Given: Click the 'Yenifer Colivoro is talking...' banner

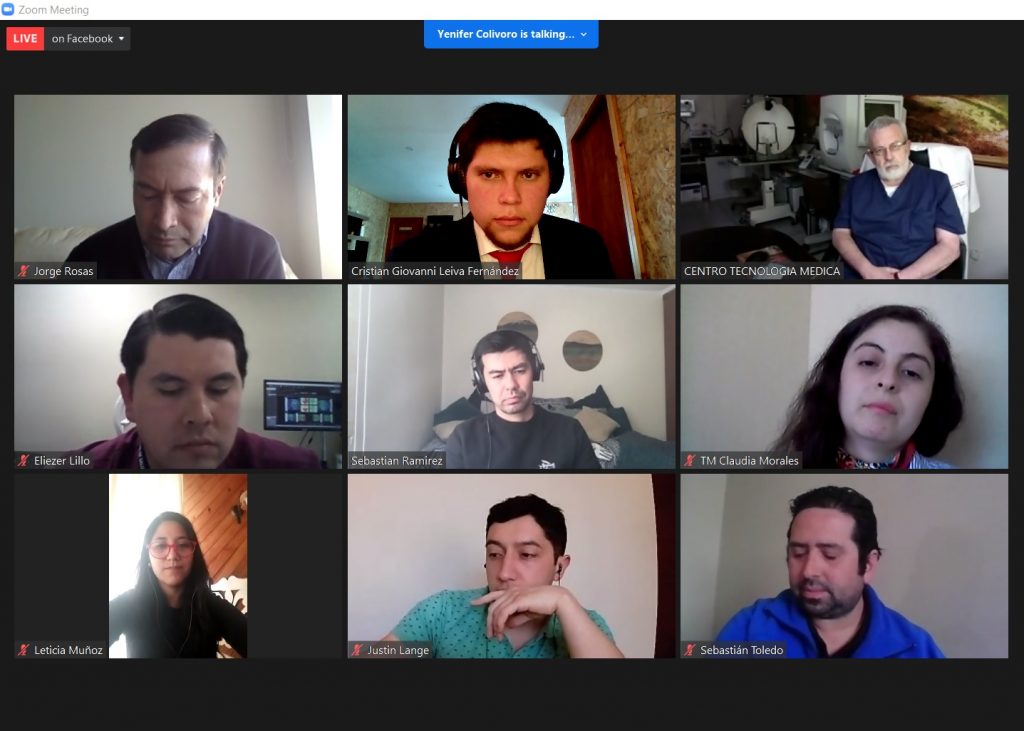Looking at the screenshot, I should [511, 34].
